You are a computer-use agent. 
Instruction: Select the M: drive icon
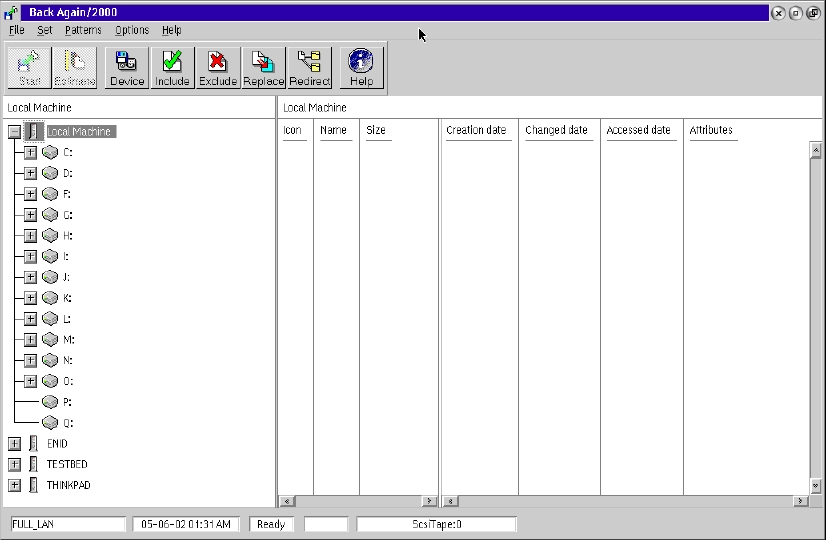50,339
